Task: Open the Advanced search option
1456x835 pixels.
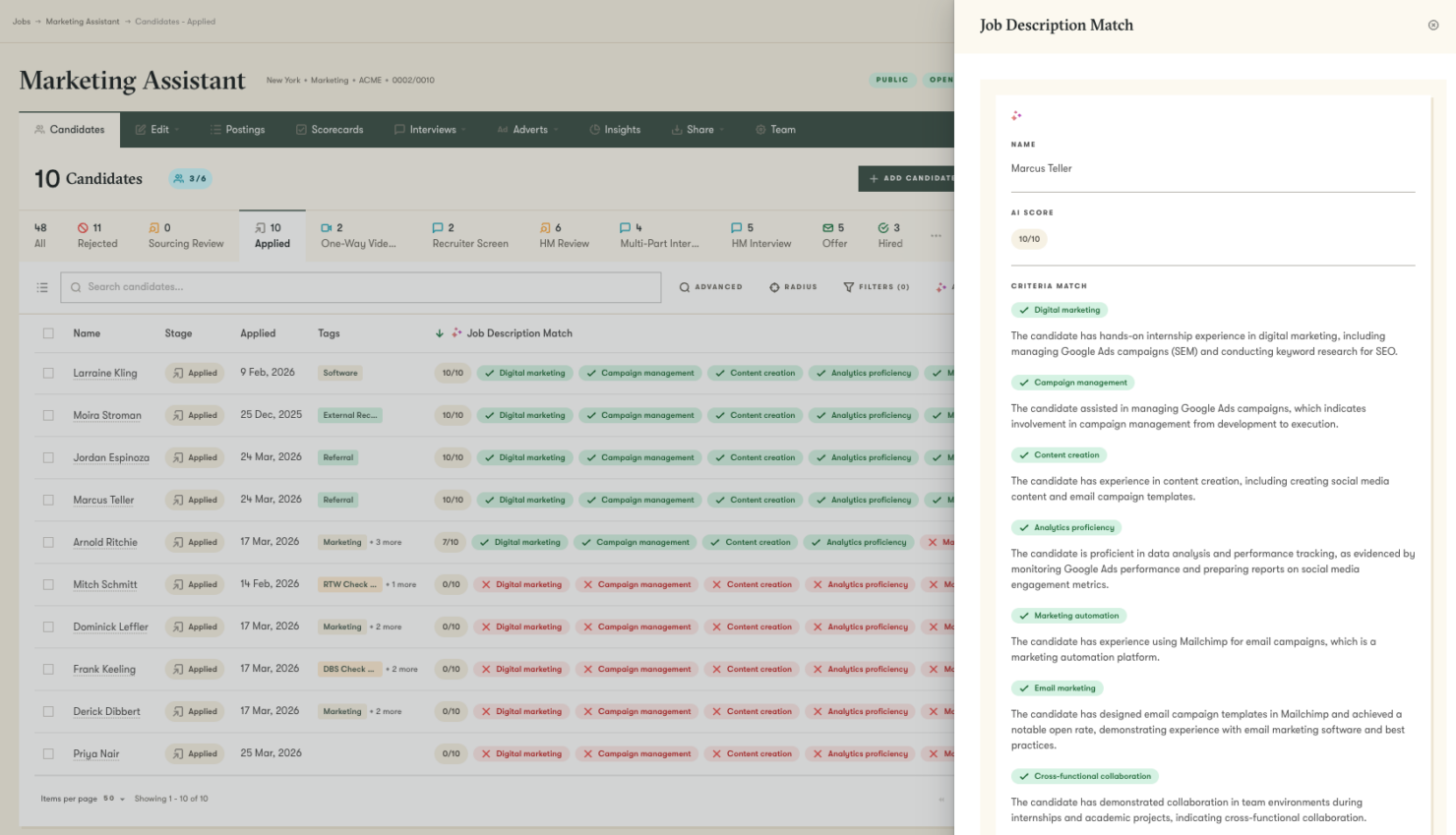Action: (710, 286)
